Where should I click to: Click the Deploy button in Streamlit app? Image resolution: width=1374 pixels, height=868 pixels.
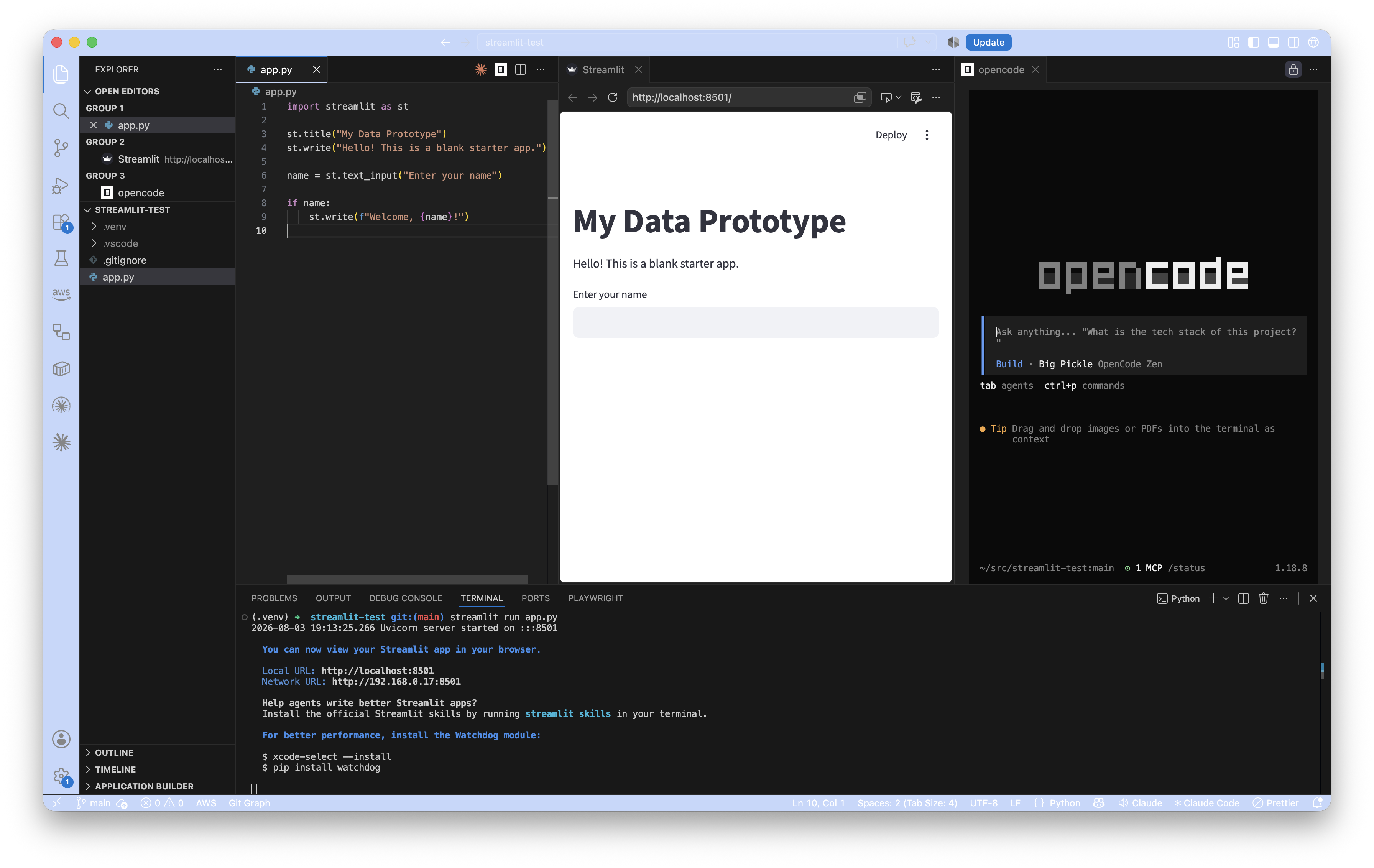891,135
